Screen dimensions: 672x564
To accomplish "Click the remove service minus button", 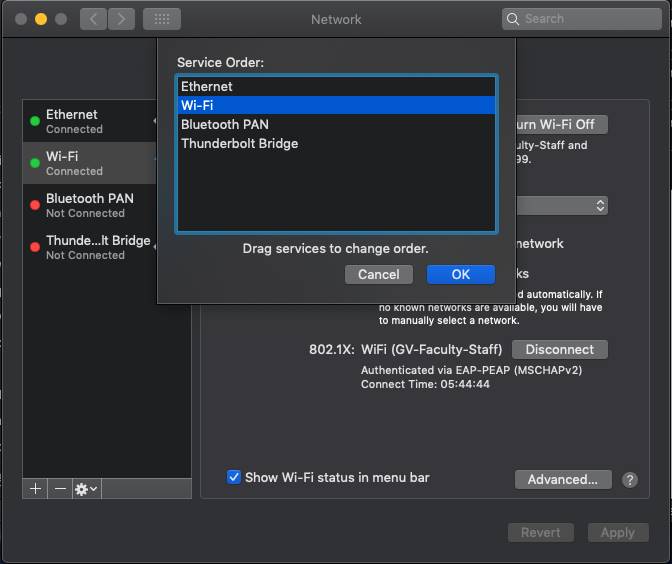I will click(x=60, y=489).
